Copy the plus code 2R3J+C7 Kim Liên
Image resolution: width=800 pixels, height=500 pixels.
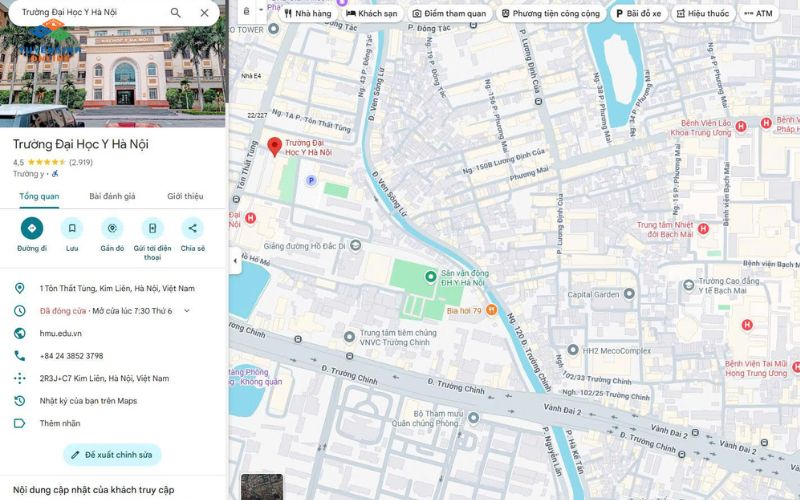coord(104,378)
